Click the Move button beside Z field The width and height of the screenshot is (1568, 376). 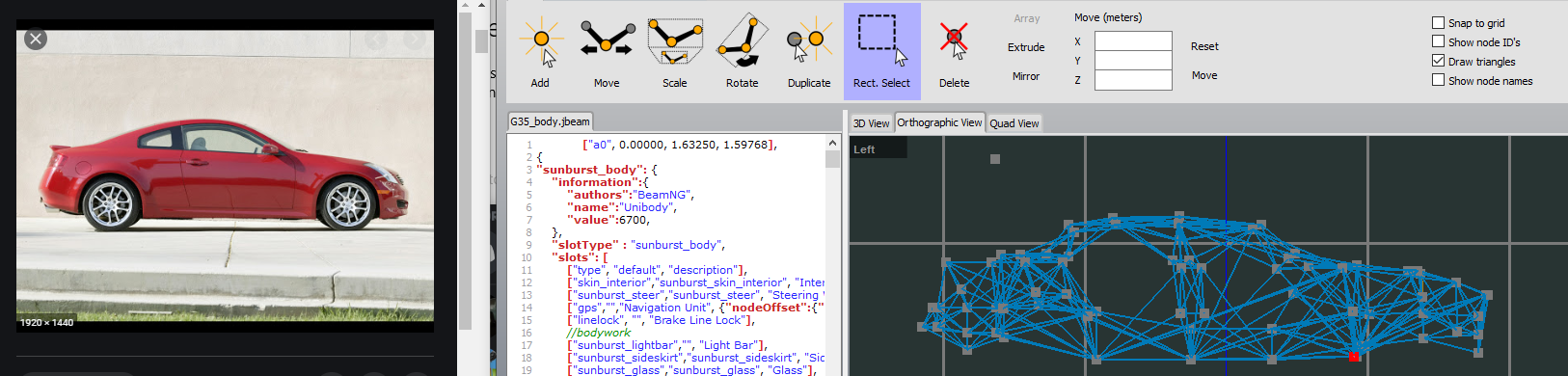[x=1204, y=75]
